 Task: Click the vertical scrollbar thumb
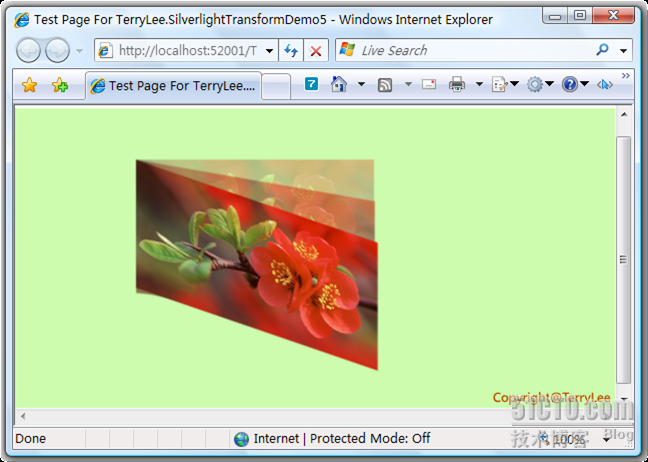[x=624, y=260]
